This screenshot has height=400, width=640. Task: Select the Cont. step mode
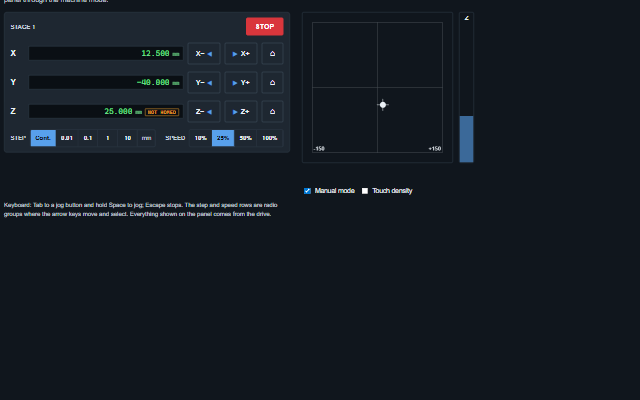tap(43, 138)
